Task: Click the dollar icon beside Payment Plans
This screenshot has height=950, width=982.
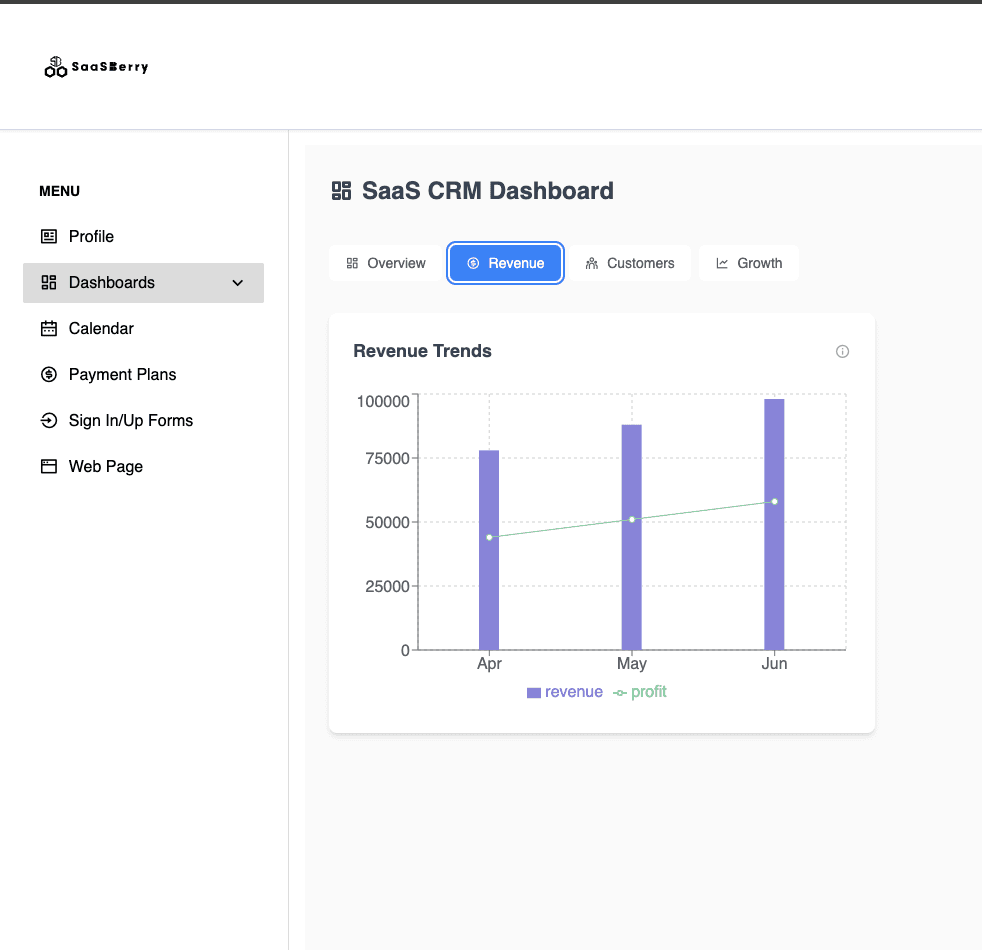Action: pyautogui.click(x=49, y=374)
